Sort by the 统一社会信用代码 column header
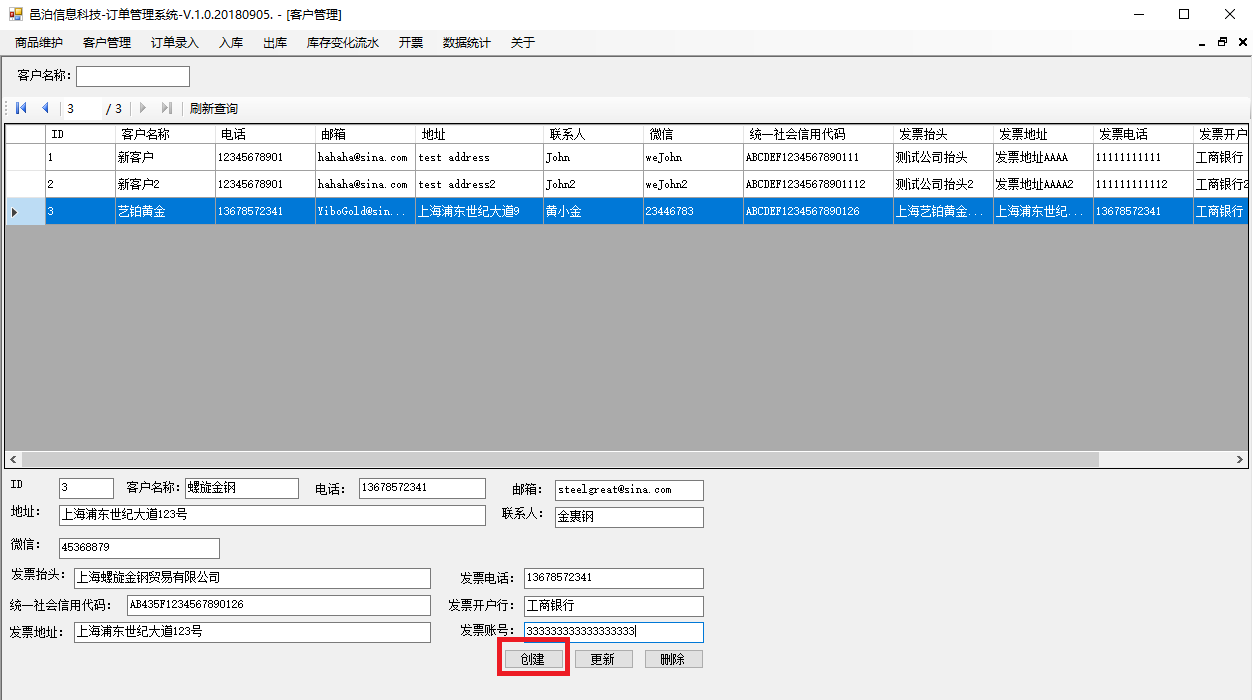 pos(818,134)
